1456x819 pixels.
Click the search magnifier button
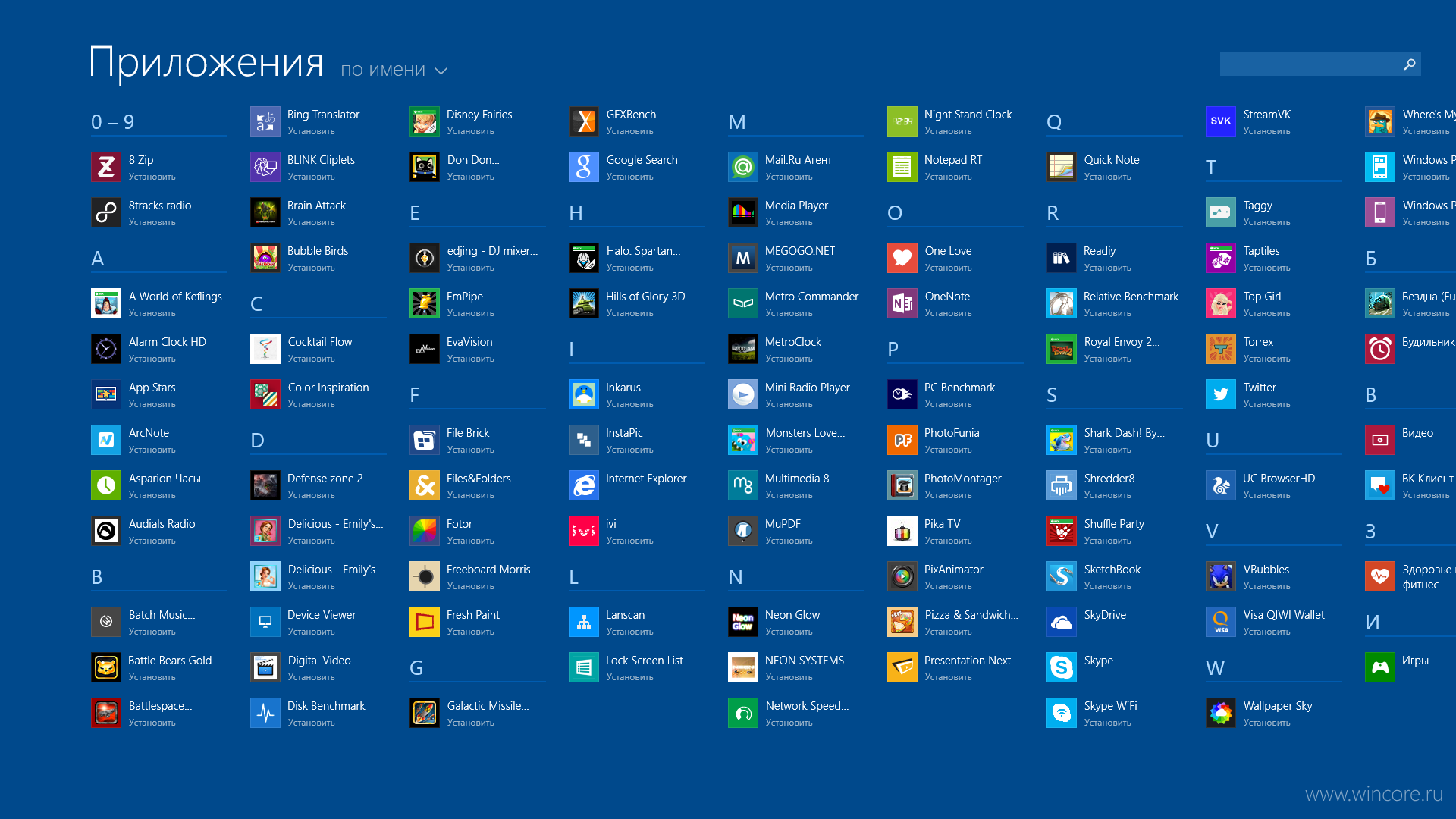point(1410,64)
